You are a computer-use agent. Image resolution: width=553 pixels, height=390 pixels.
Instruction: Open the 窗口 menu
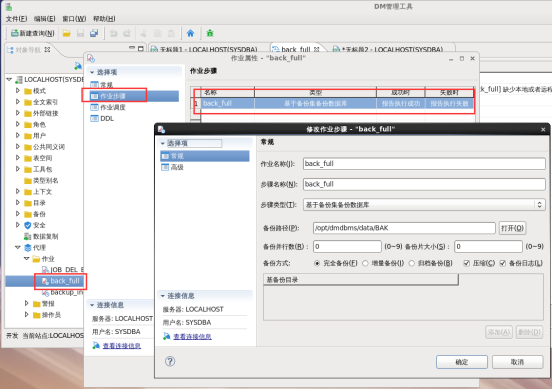[74, 19]
